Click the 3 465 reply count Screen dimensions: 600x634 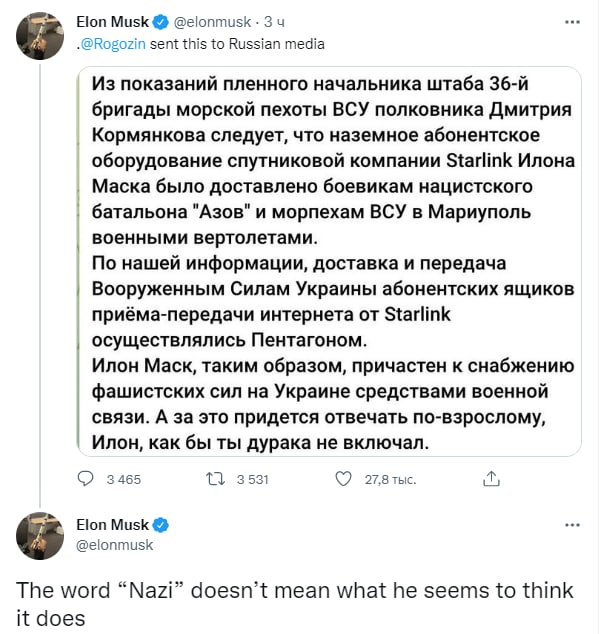124,480
